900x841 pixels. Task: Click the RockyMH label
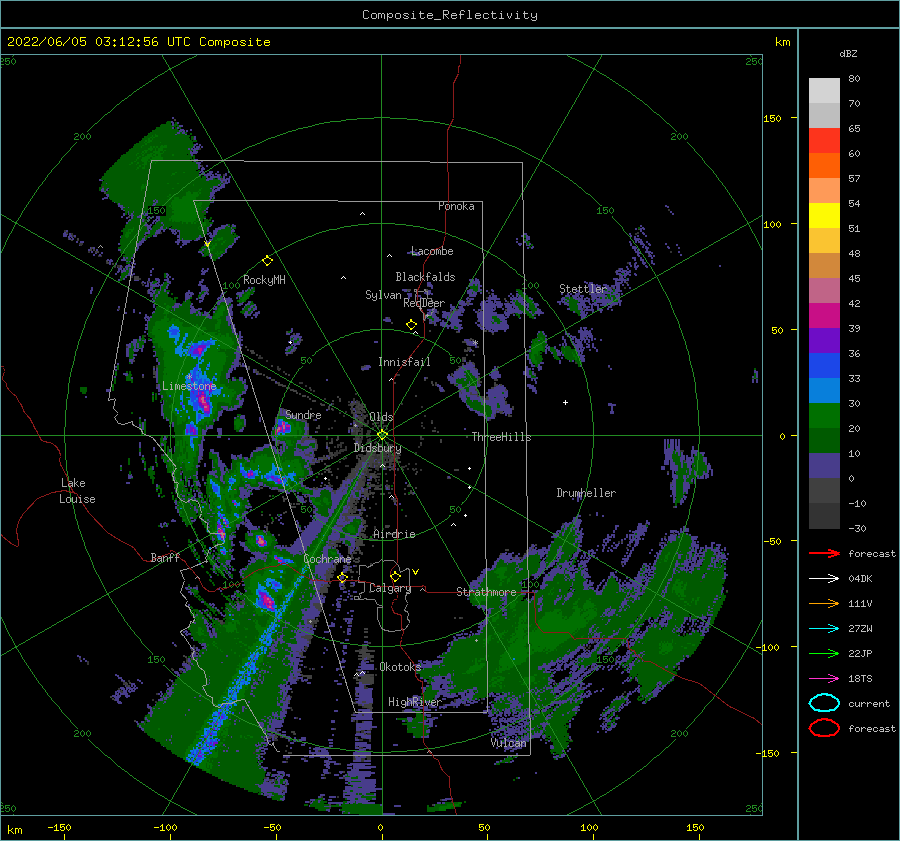pyautogui.click(x=264, y=280)
